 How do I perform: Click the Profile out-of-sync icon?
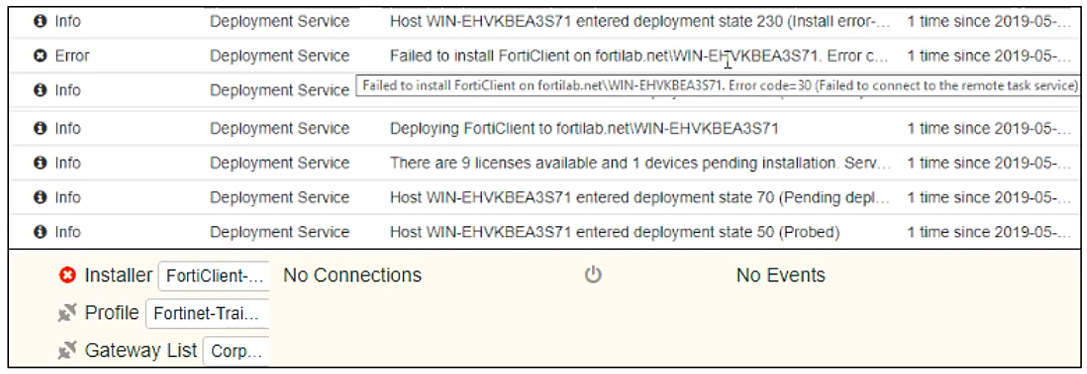(x=67, y=314)
